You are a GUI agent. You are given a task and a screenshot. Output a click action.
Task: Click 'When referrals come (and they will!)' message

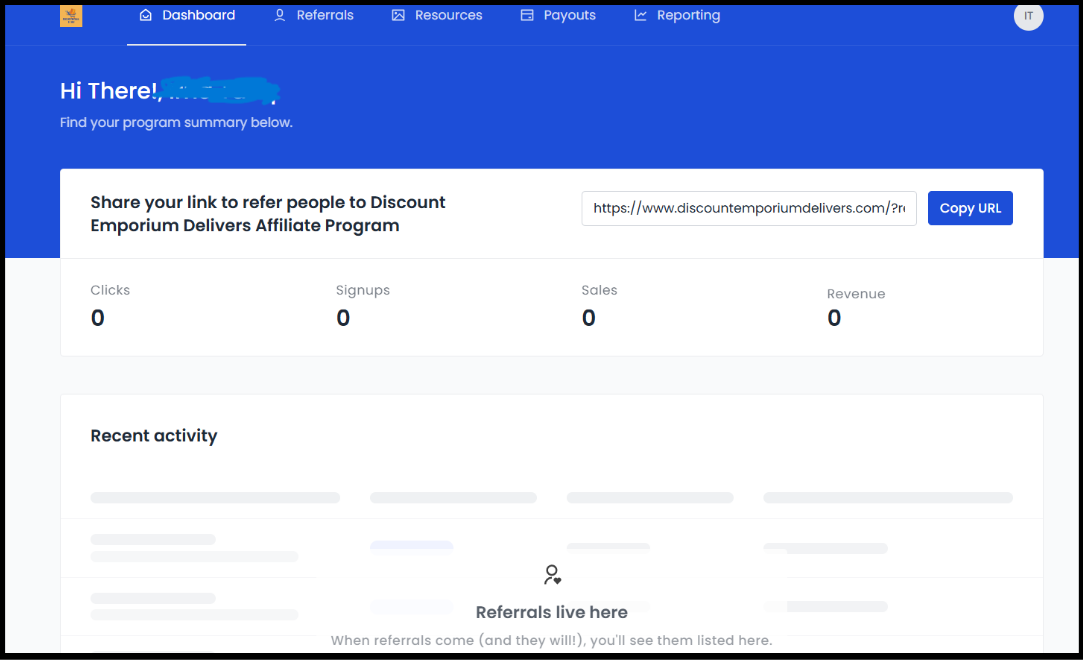click(x=551, y=640)
